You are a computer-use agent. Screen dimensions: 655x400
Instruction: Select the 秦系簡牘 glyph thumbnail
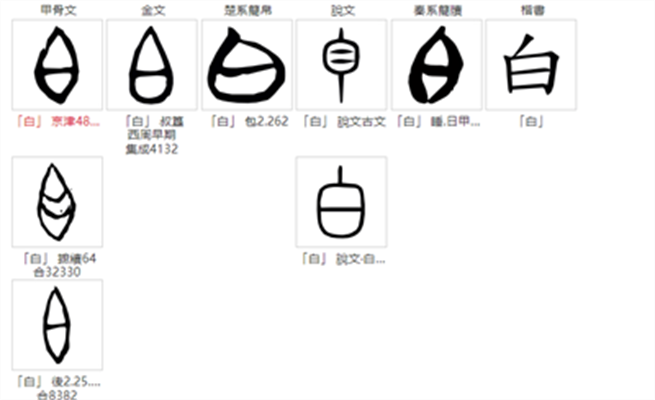pos(437,65)
